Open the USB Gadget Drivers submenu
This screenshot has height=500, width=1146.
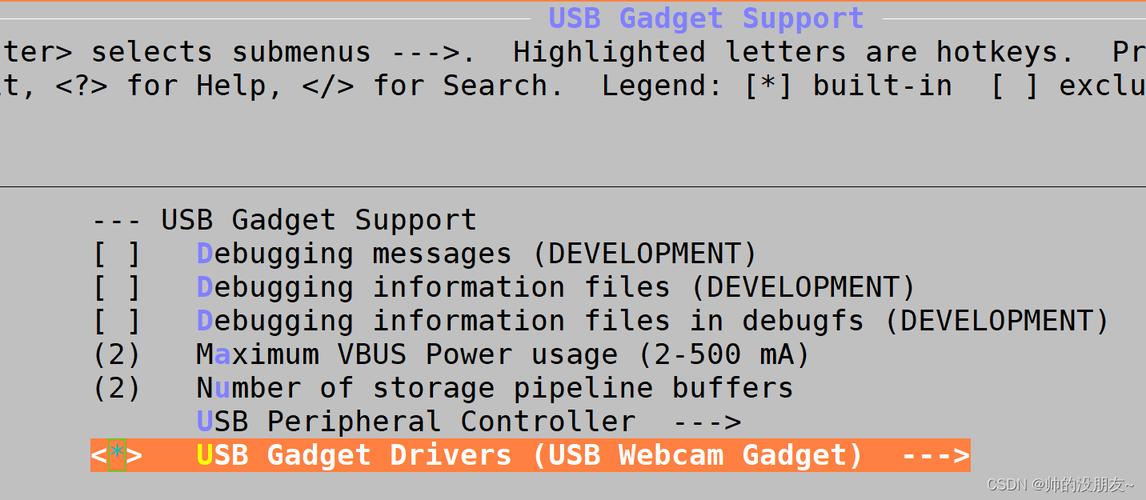click(x=531, y=455)
